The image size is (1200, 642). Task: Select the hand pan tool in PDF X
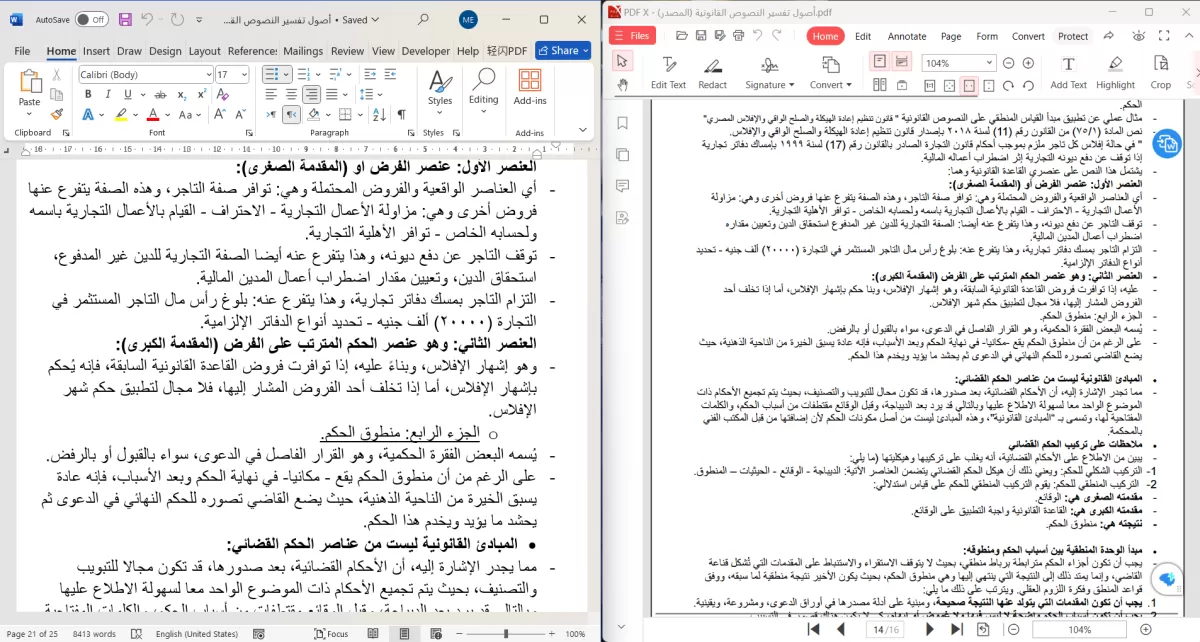coord(621,86)
